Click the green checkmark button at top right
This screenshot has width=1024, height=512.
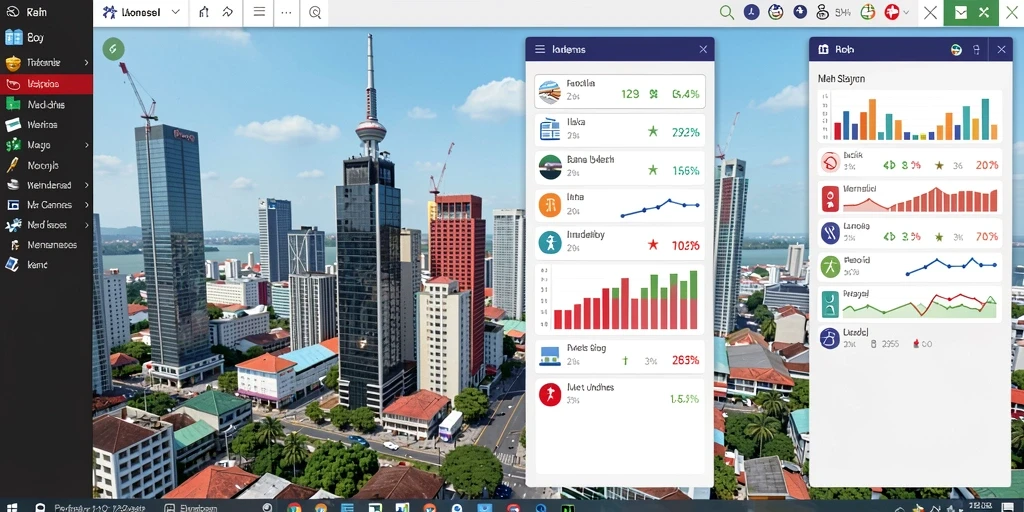click(x=961, y=12)
